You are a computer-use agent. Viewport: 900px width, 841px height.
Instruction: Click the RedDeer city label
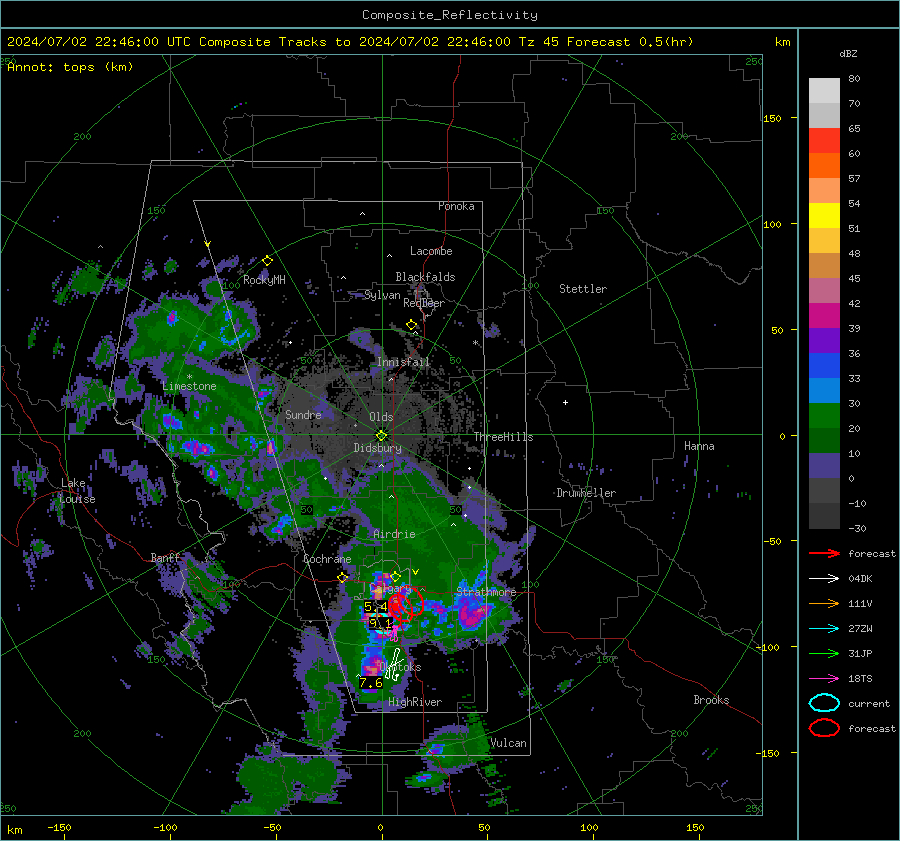point(424,303)
